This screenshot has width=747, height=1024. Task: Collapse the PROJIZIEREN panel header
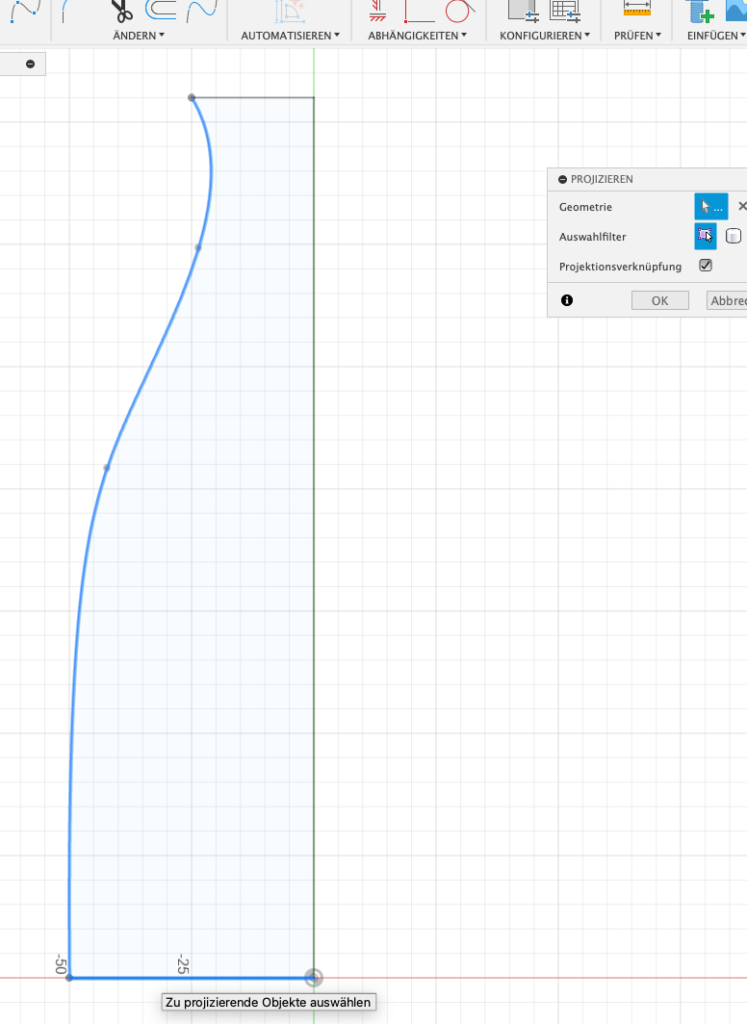pyautogui.click(x=563, y=179)
